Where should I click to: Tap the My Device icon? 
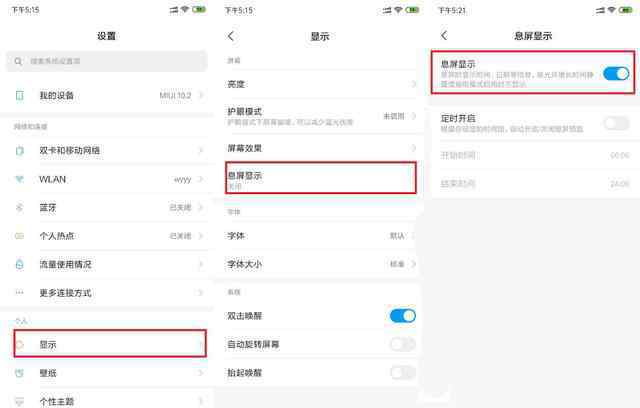click(x=19, y=95)
